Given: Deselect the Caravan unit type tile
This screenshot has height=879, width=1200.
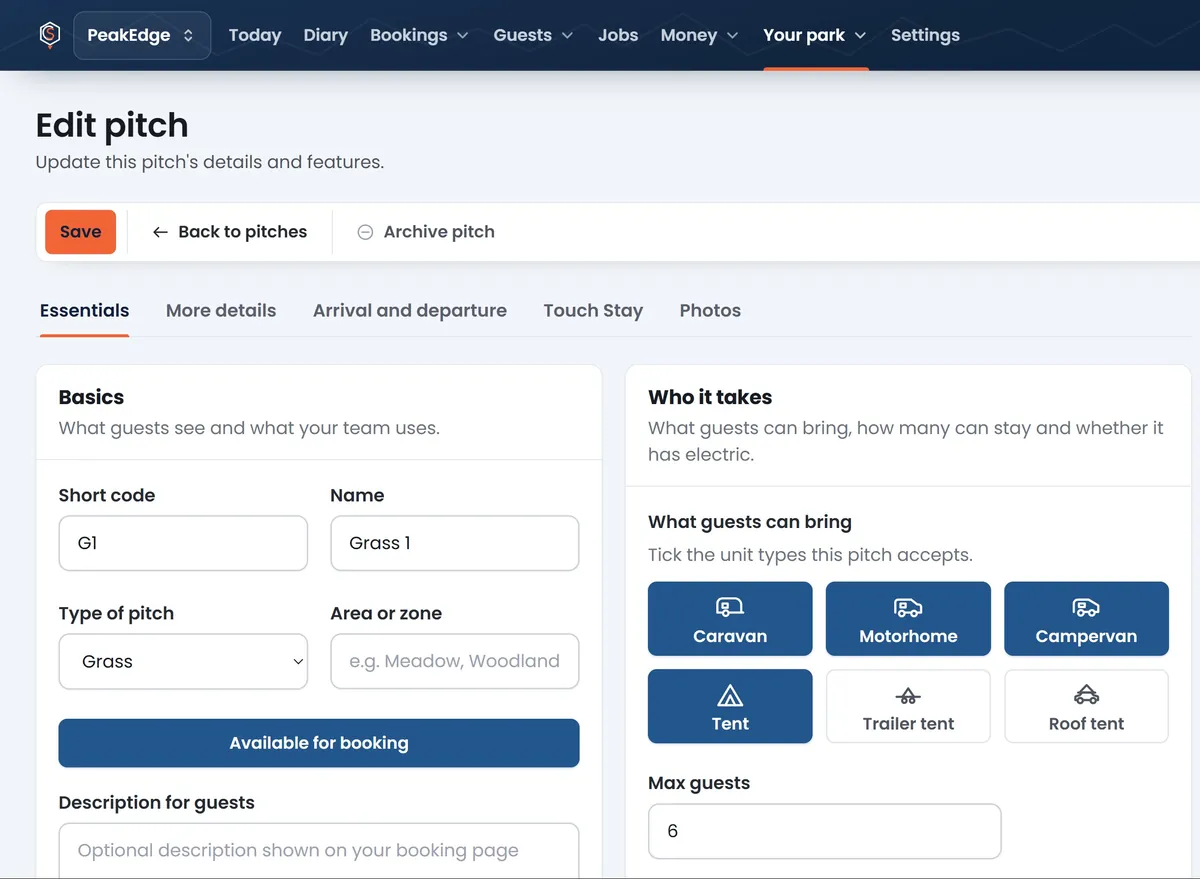Looking at the screenshot, I should [x=730, y=619].
